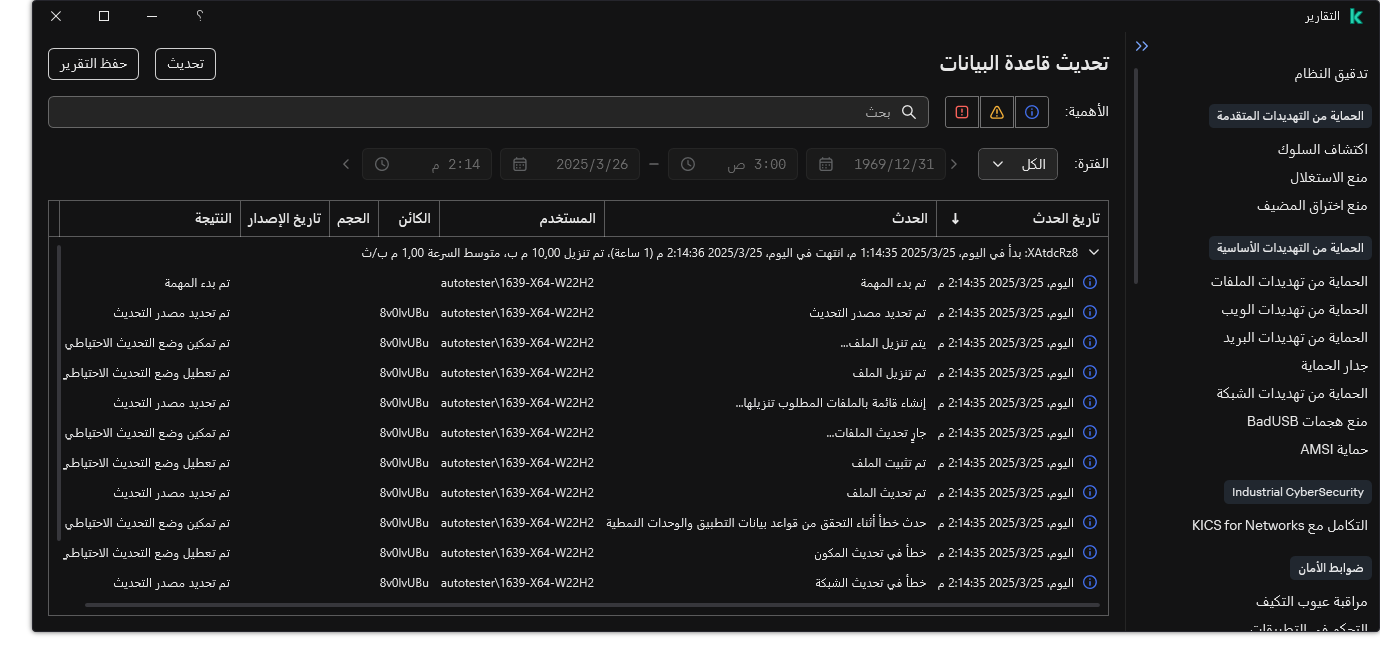This screenshot has height=664, width=1380.
Task: Click the calendar icon beside date 2025/3/26
Action: point(520,164)
